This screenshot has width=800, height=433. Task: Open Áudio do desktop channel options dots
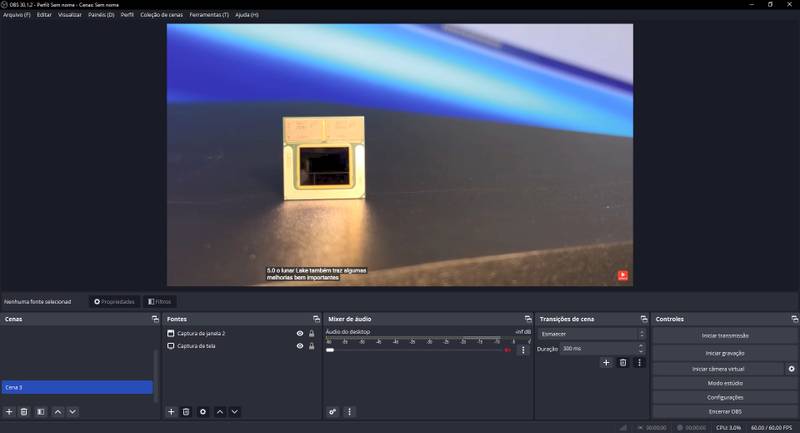point(523,350)
